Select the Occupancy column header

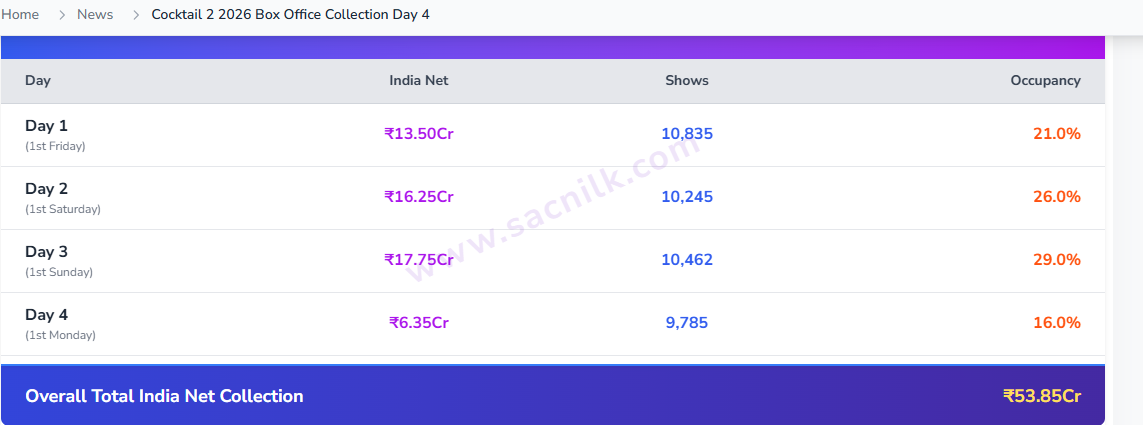point(1045,80)
